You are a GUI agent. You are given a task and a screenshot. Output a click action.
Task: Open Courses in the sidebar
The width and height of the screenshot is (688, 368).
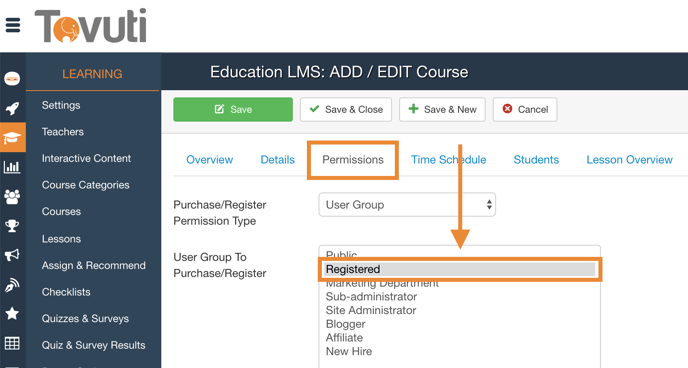coord(61,211)
